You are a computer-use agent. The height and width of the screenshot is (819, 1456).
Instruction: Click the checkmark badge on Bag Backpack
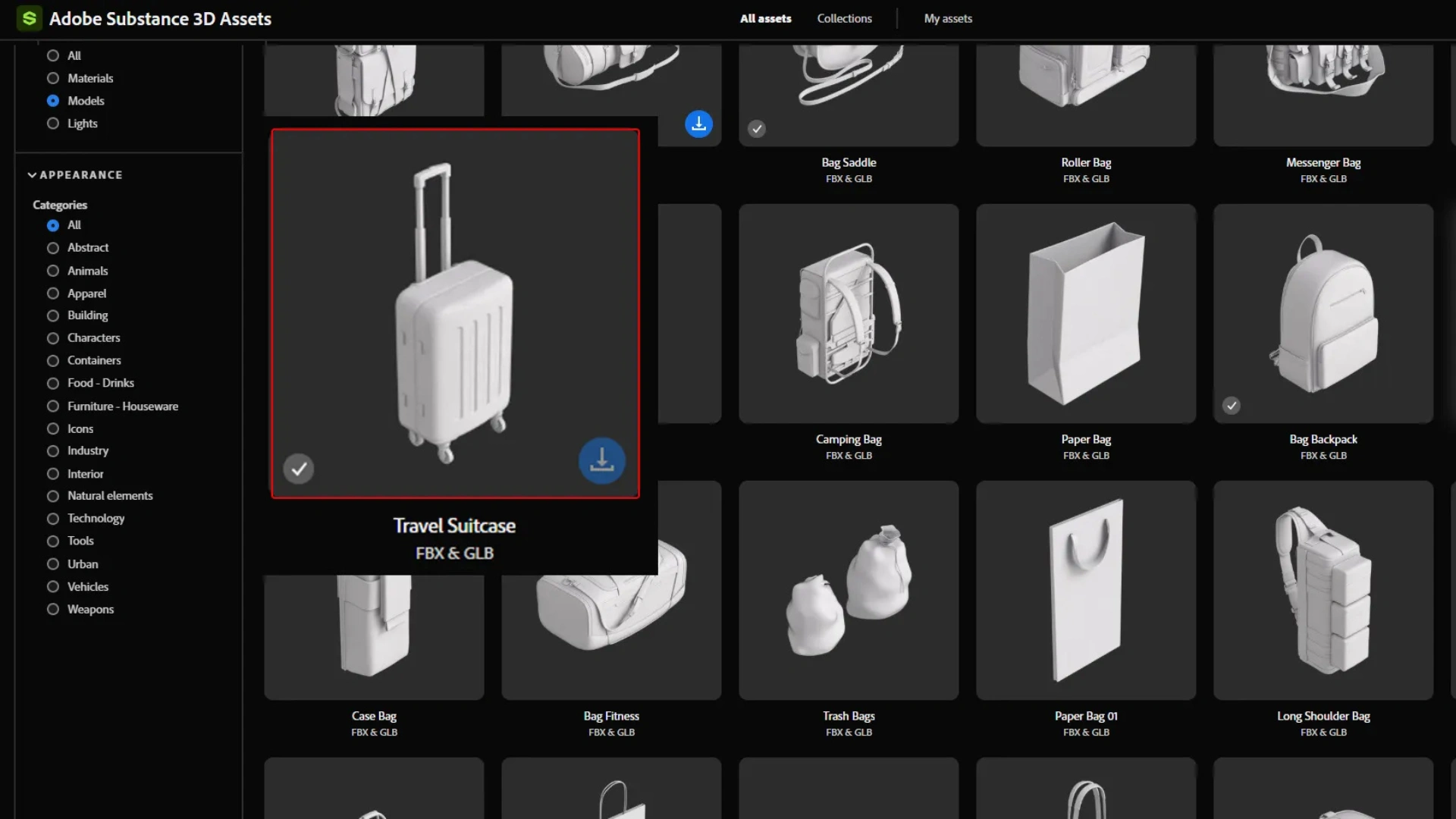(1231, 406)
